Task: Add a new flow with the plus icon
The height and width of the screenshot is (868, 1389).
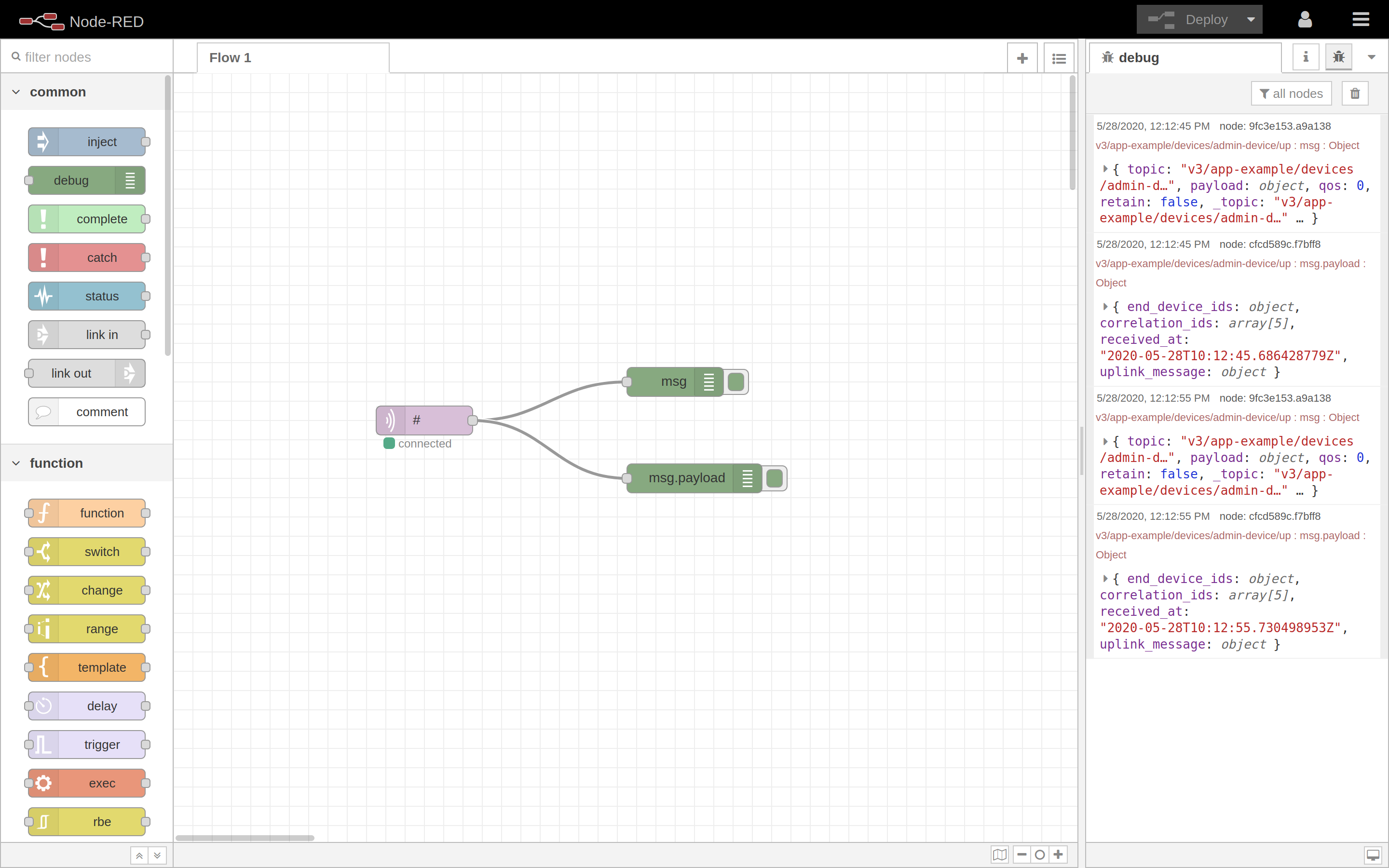Action: point(1023,57)
